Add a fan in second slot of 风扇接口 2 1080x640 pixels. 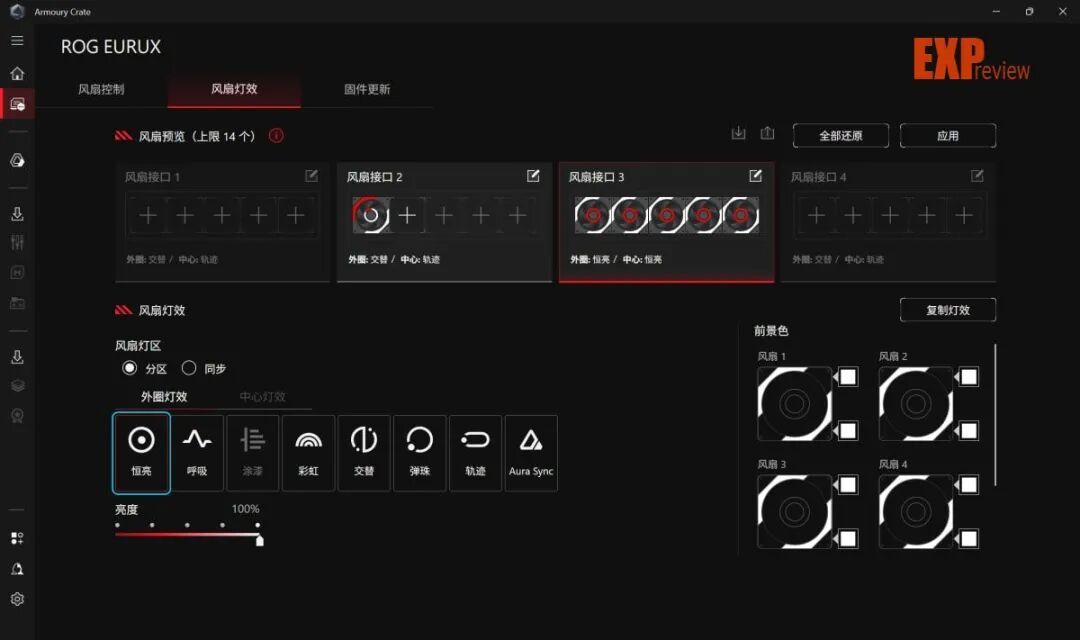(407, 216)
